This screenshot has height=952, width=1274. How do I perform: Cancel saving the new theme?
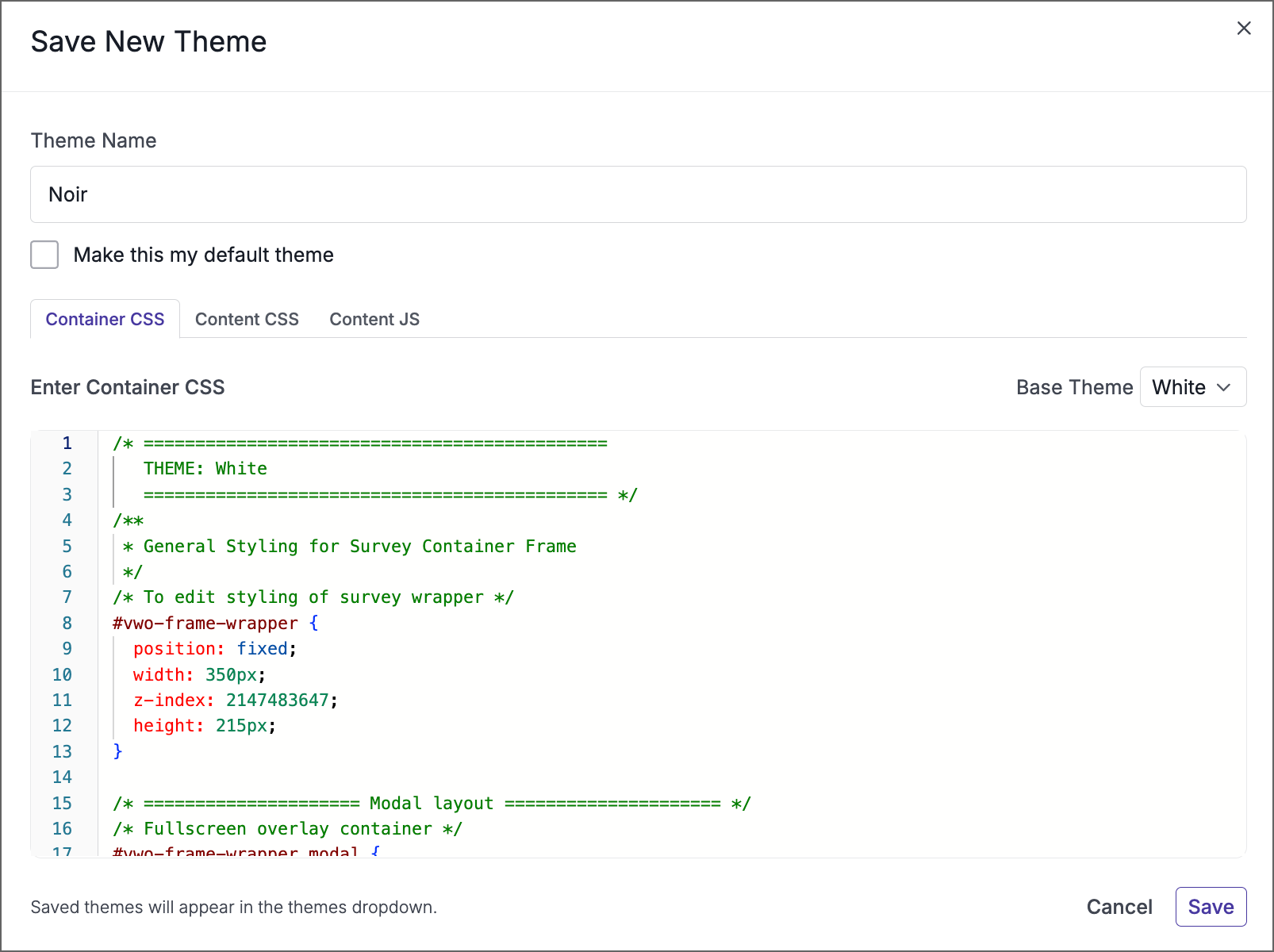1119,906
